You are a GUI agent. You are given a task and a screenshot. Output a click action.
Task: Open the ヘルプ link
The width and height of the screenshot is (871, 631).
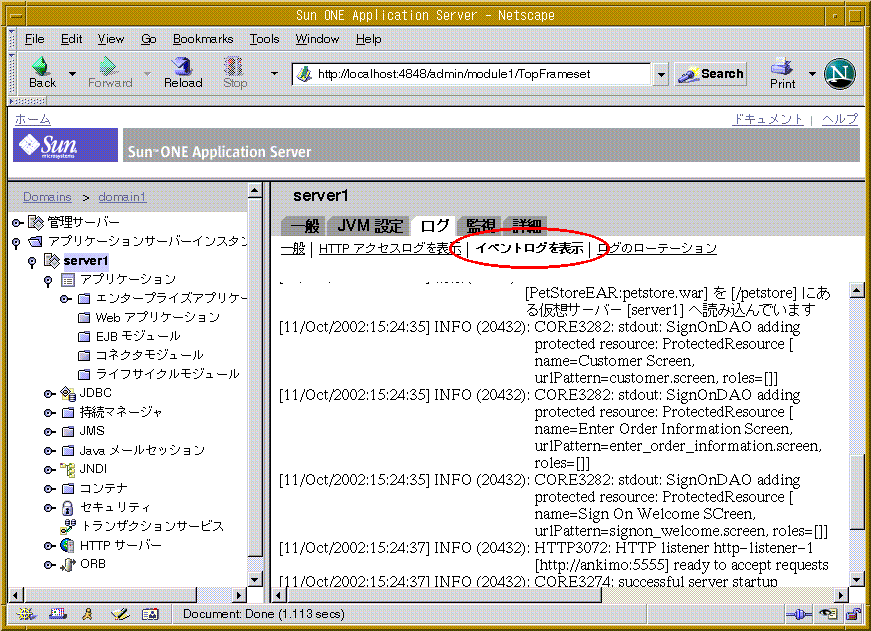click(840, 119)
